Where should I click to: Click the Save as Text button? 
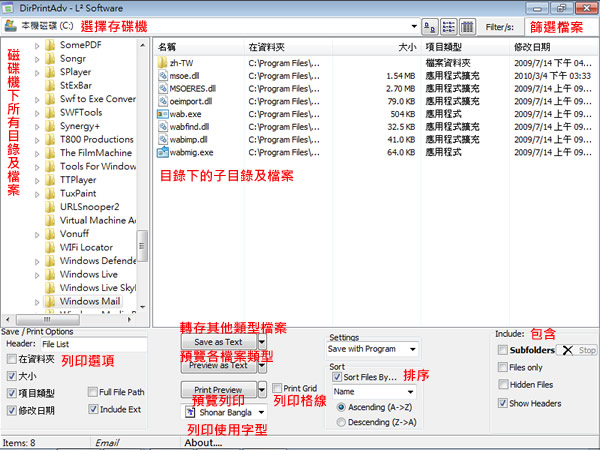point(218,342)
